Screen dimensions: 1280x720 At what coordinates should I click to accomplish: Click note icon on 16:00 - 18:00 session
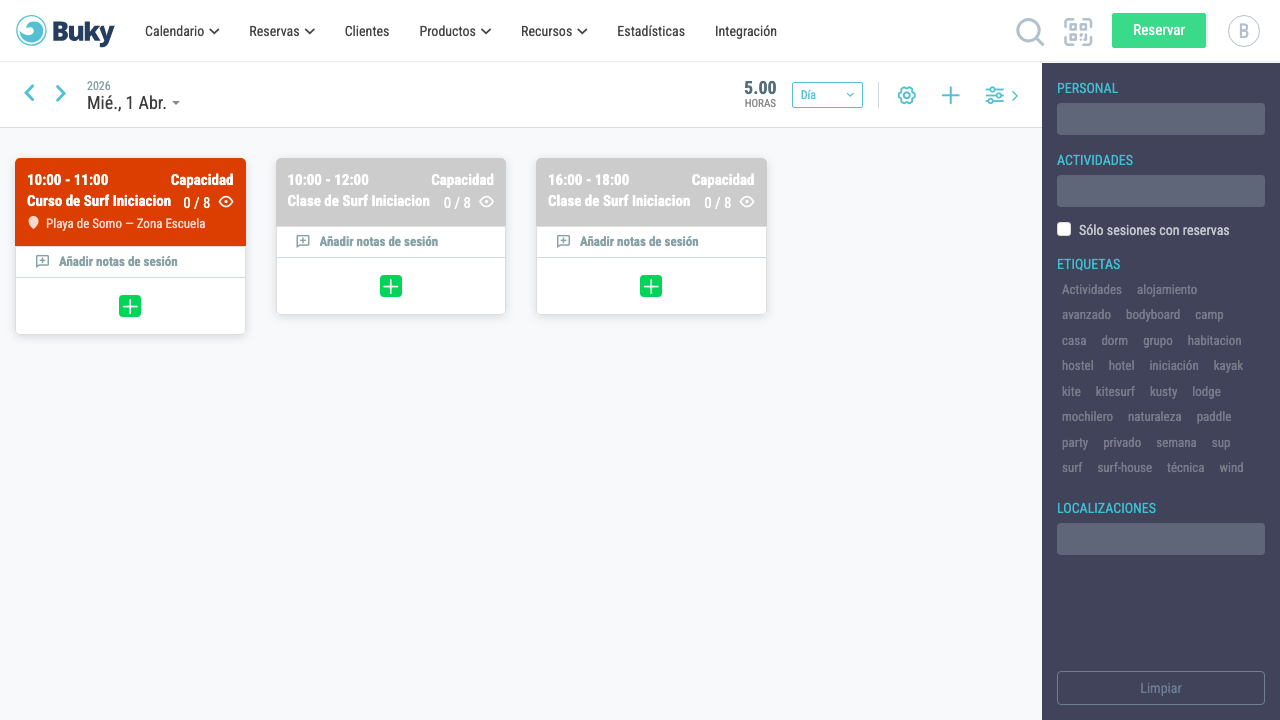[563, 241]
